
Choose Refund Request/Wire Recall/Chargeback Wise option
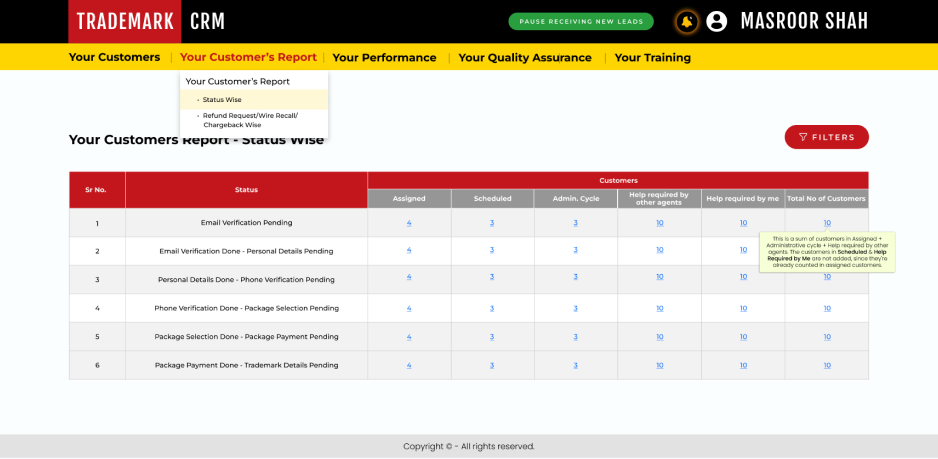249,120
